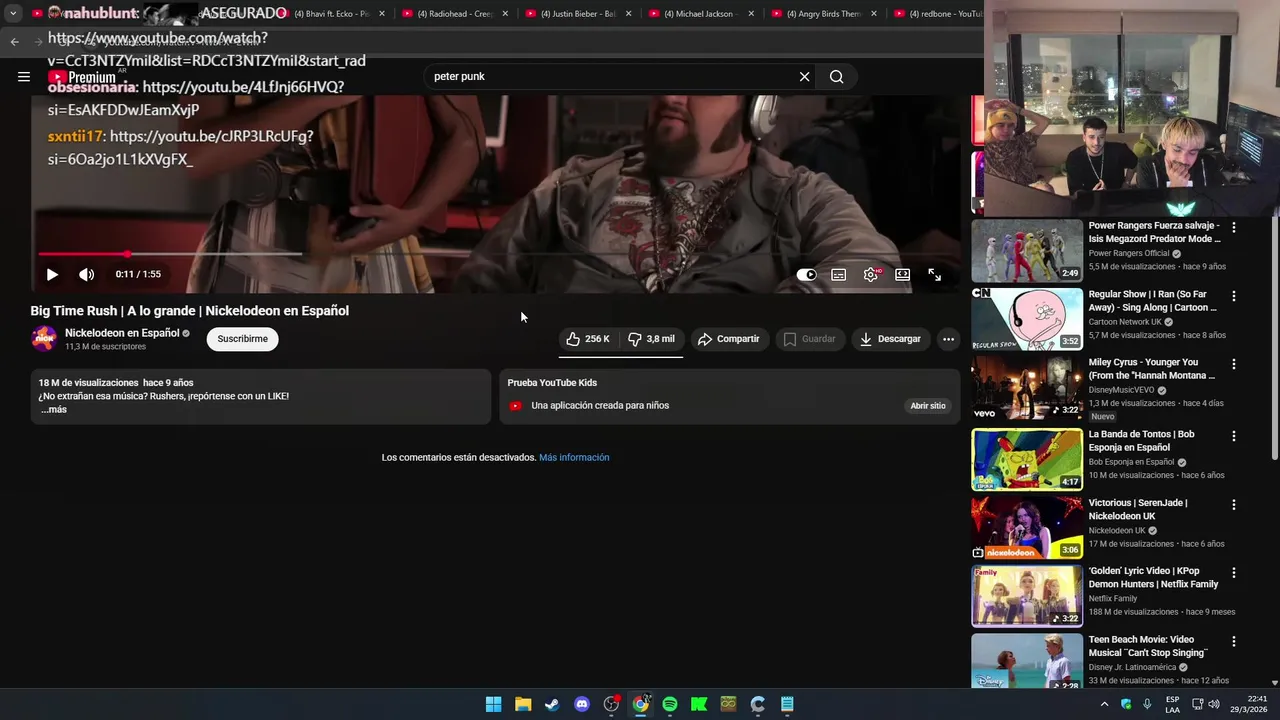Click the Suscribirme button
This screenshot has width=1280, height=720.
coord(242,339)
